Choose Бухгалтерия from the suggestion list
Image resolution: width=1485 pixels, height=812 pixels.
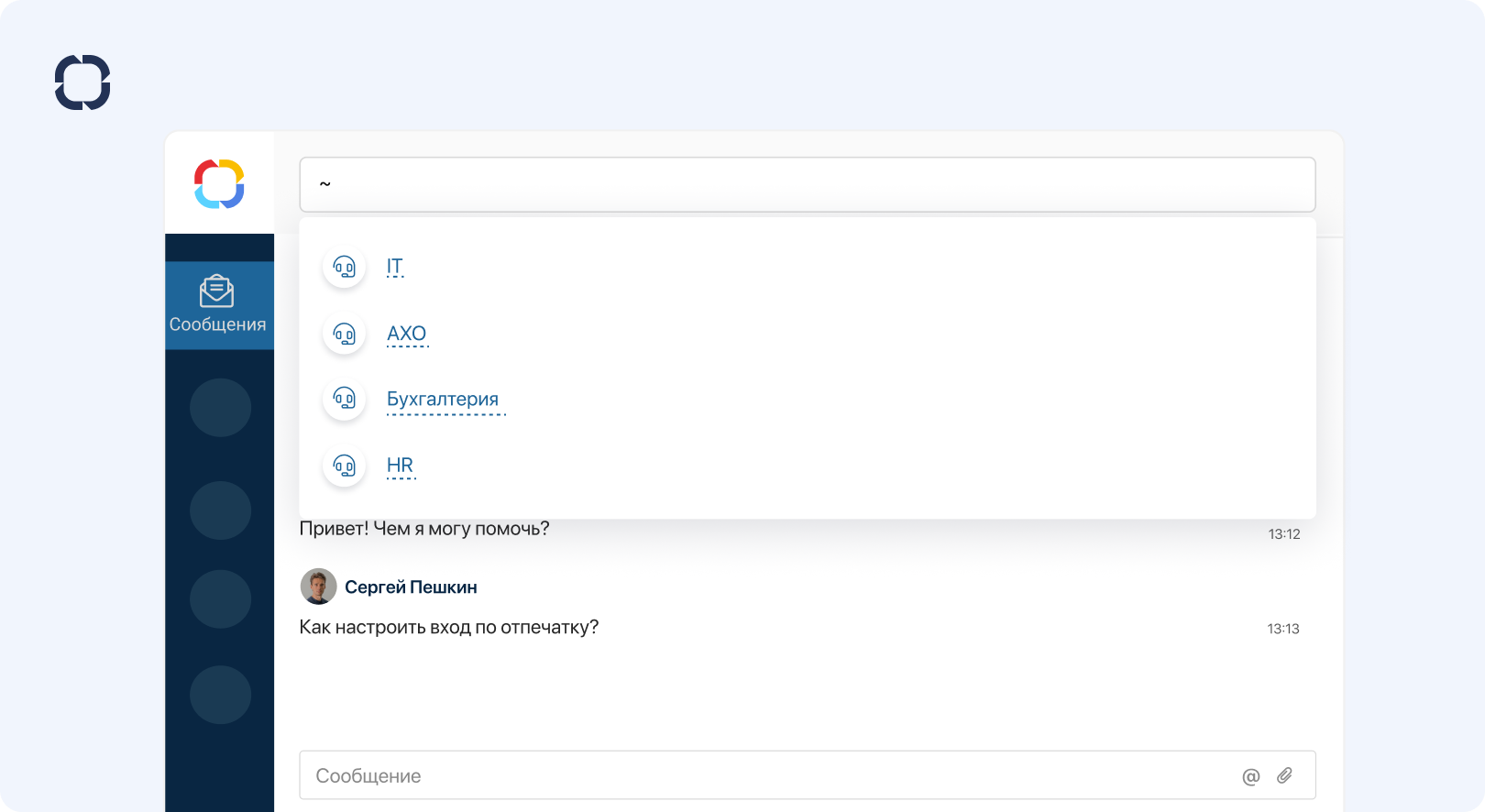pos(443,399)
